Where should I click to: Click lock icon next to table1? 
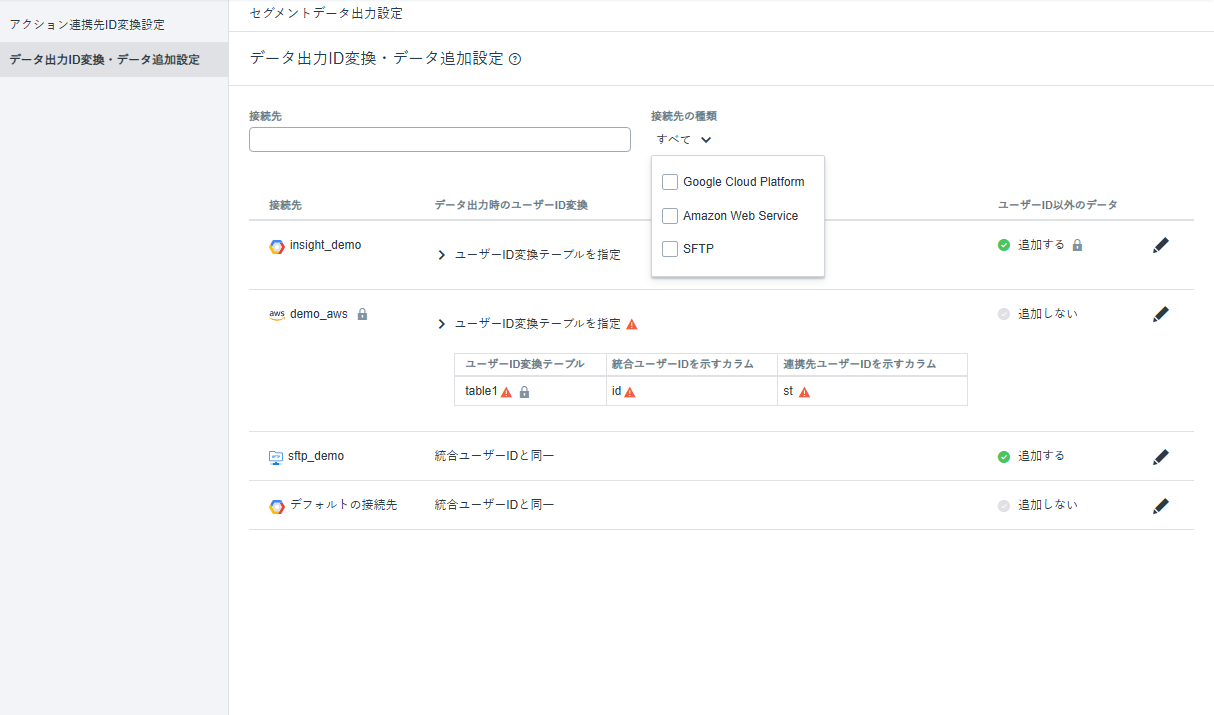(x=524, y=392)
